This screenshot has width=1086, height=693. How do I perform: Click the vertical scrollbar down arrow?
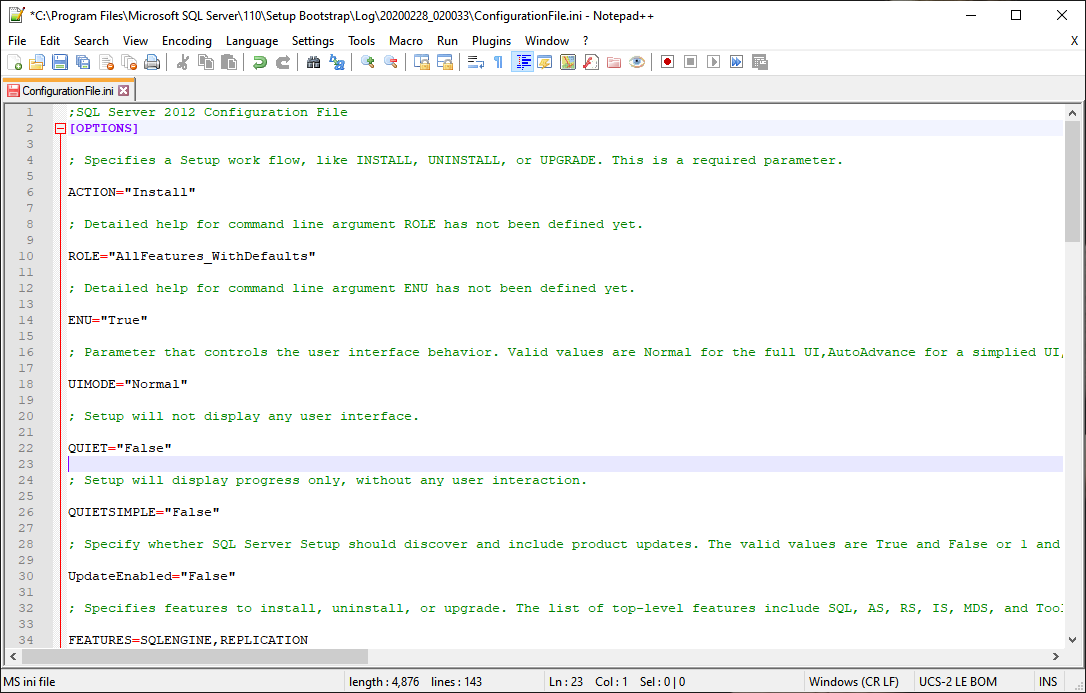(x=1072, y=640)
